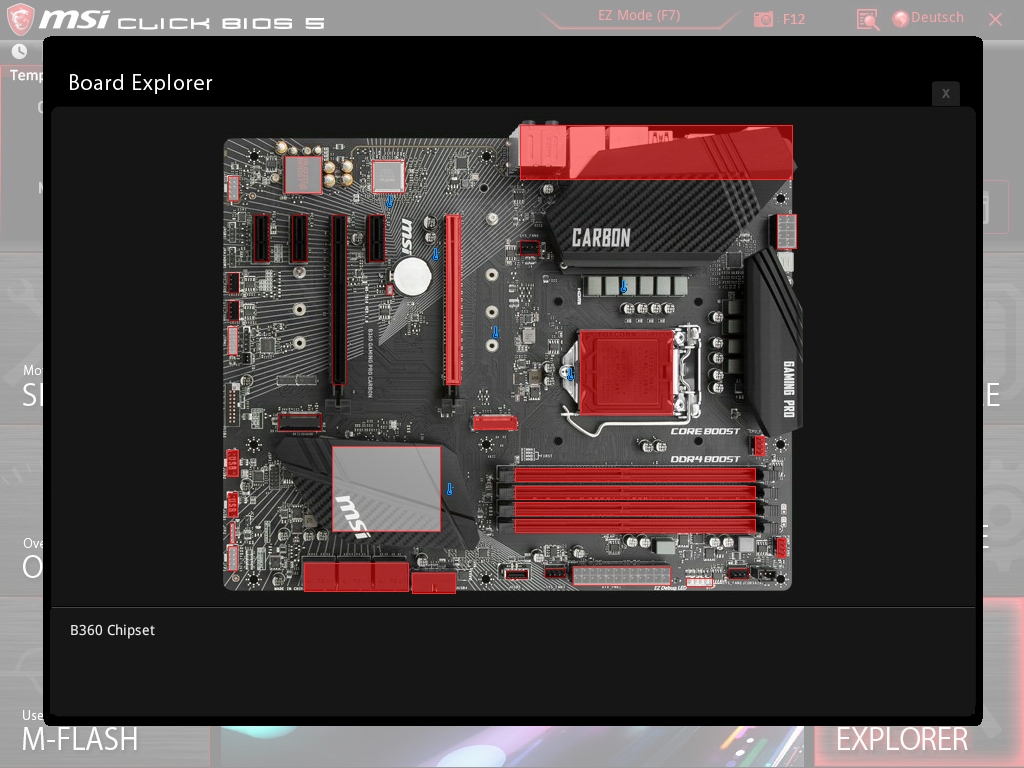Select the 8-pin CPU power connector near the top-right corner
The image size is (1024, 768).
click(x=787, y=231)
